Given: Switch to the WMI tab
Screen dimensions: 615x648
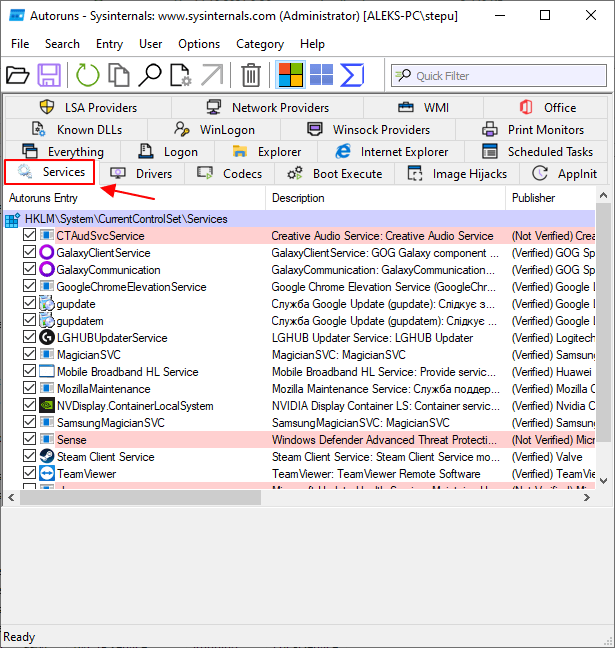Looking at the screenshot, I should coord(423,107).
